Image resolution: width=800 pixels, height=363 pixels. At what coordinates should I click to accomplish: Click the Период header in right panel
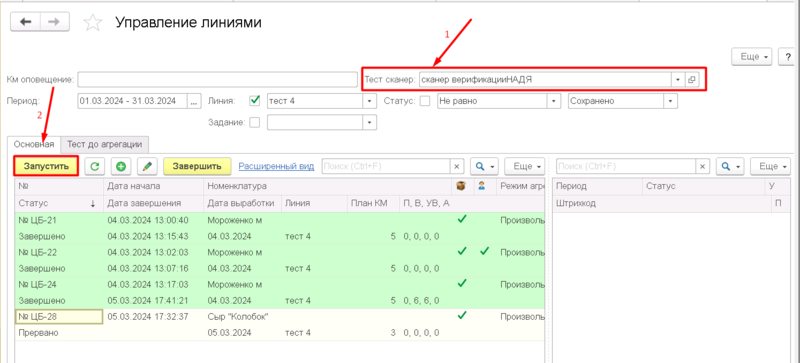click(597, 186)
